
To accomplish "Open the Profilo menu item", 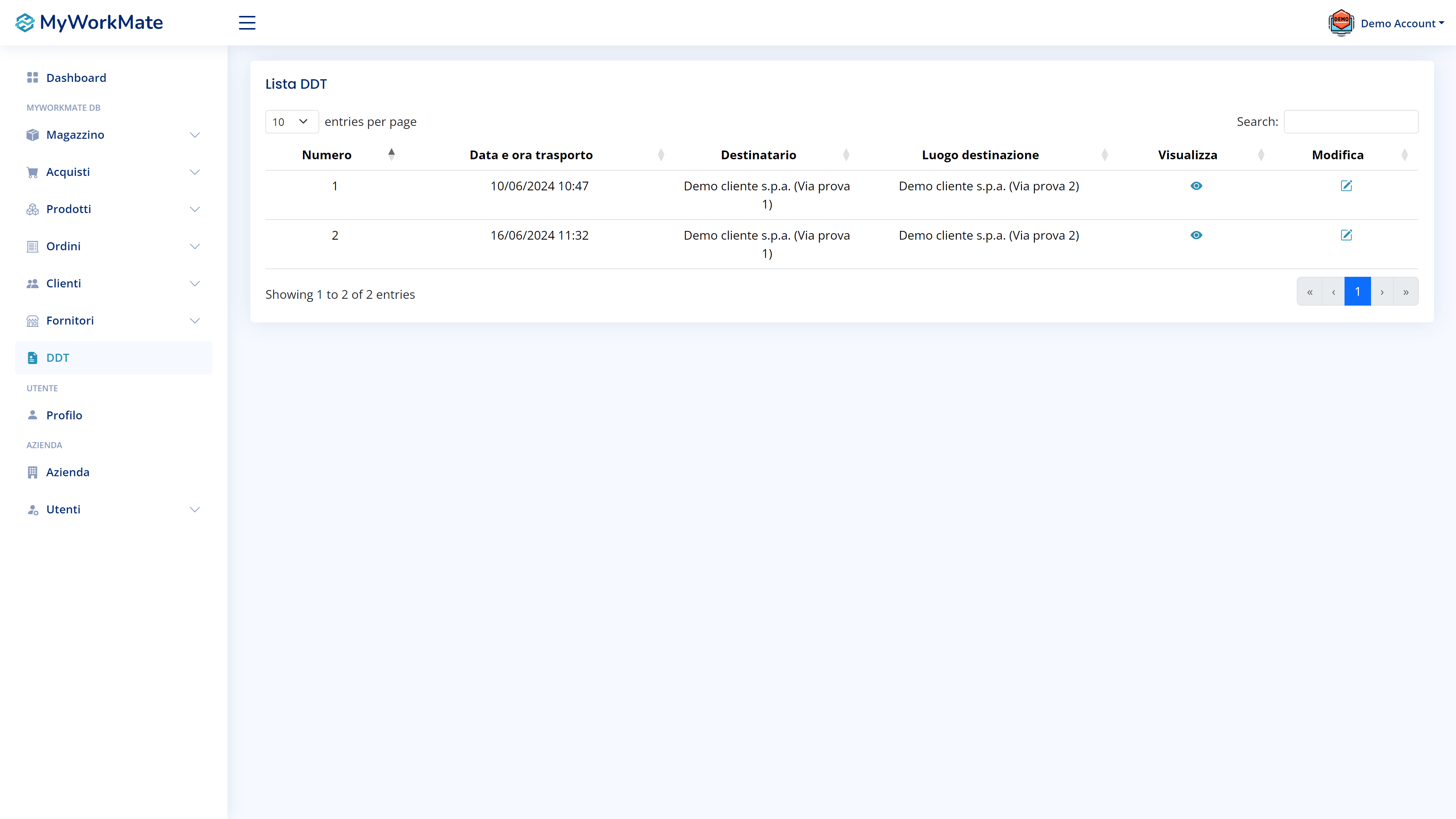I will tap(64, 416).
